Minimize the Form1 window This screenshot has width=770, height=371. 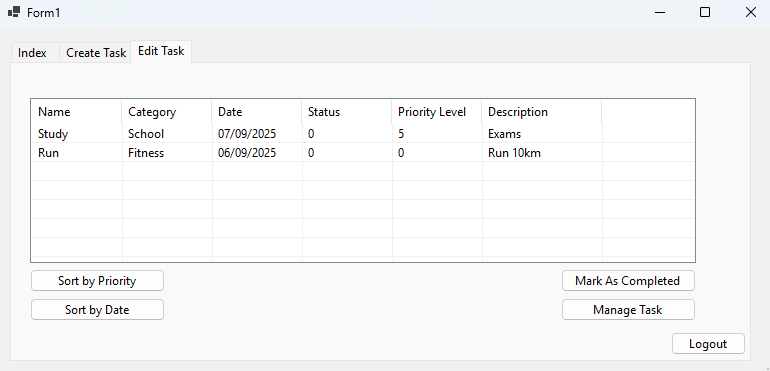point(660,12)
